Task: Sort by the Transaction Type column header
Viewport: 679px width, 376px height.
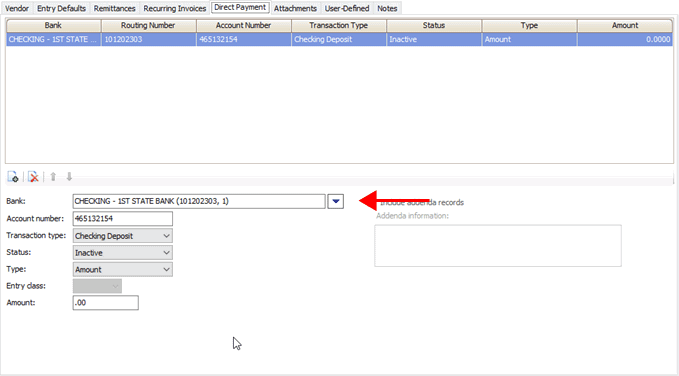Action: tap(339, 26)
